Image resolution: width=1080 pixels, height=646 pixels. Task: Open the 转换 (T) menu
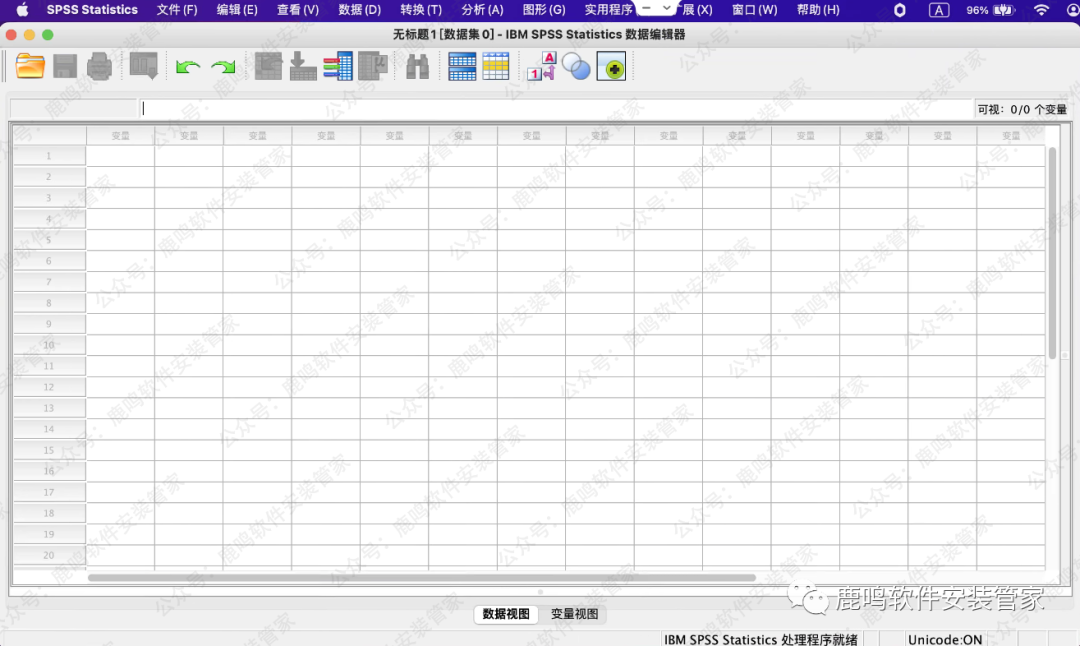point(420,10)
